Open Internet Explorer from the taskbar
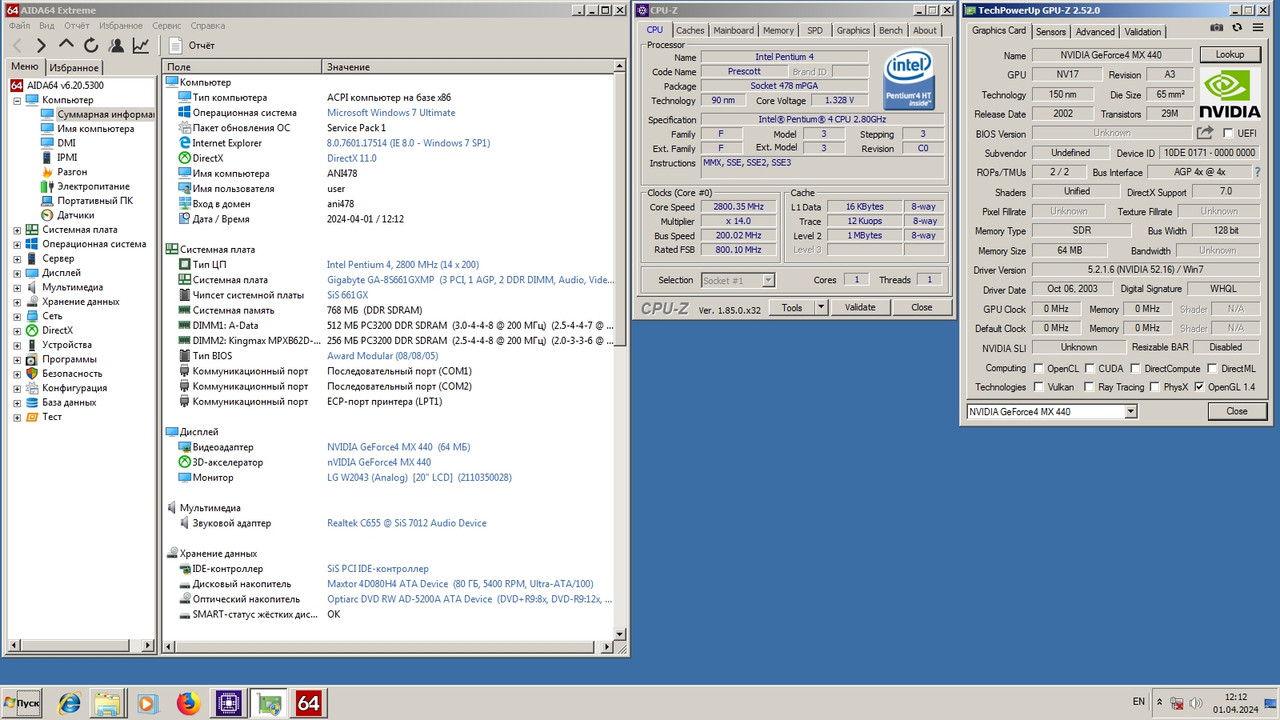 pos(69,704)
